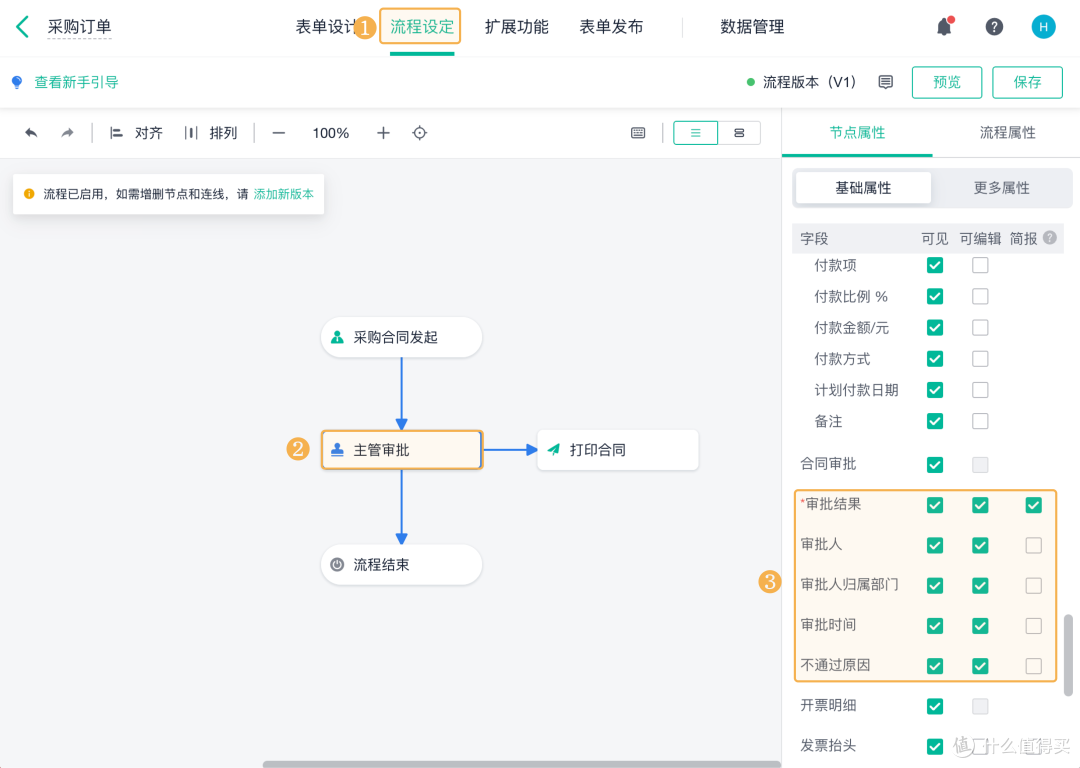Undo the last flow edit

pyautogui.click(x=31, y=133)
